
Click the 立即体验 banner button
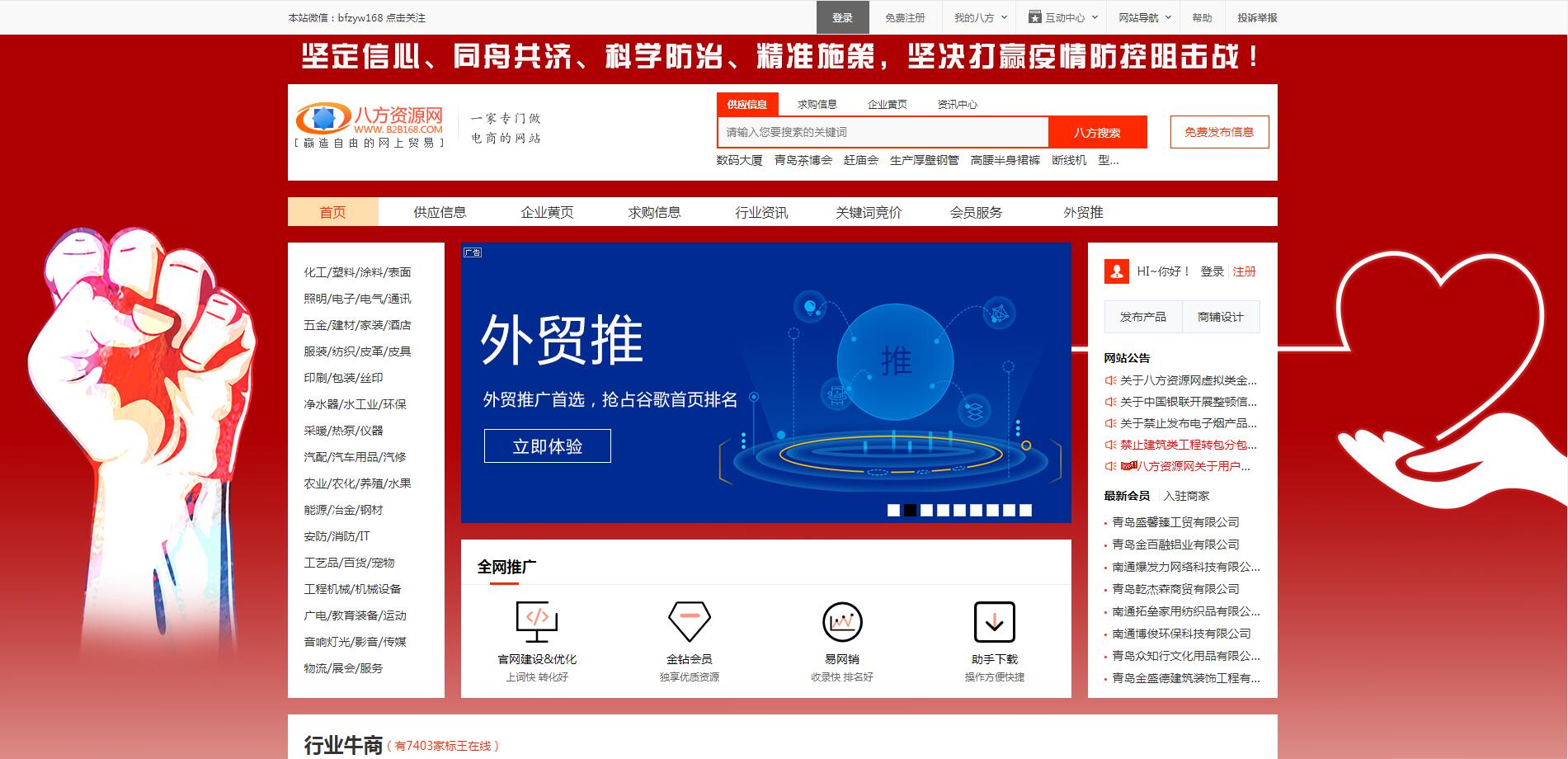point(547,445)
